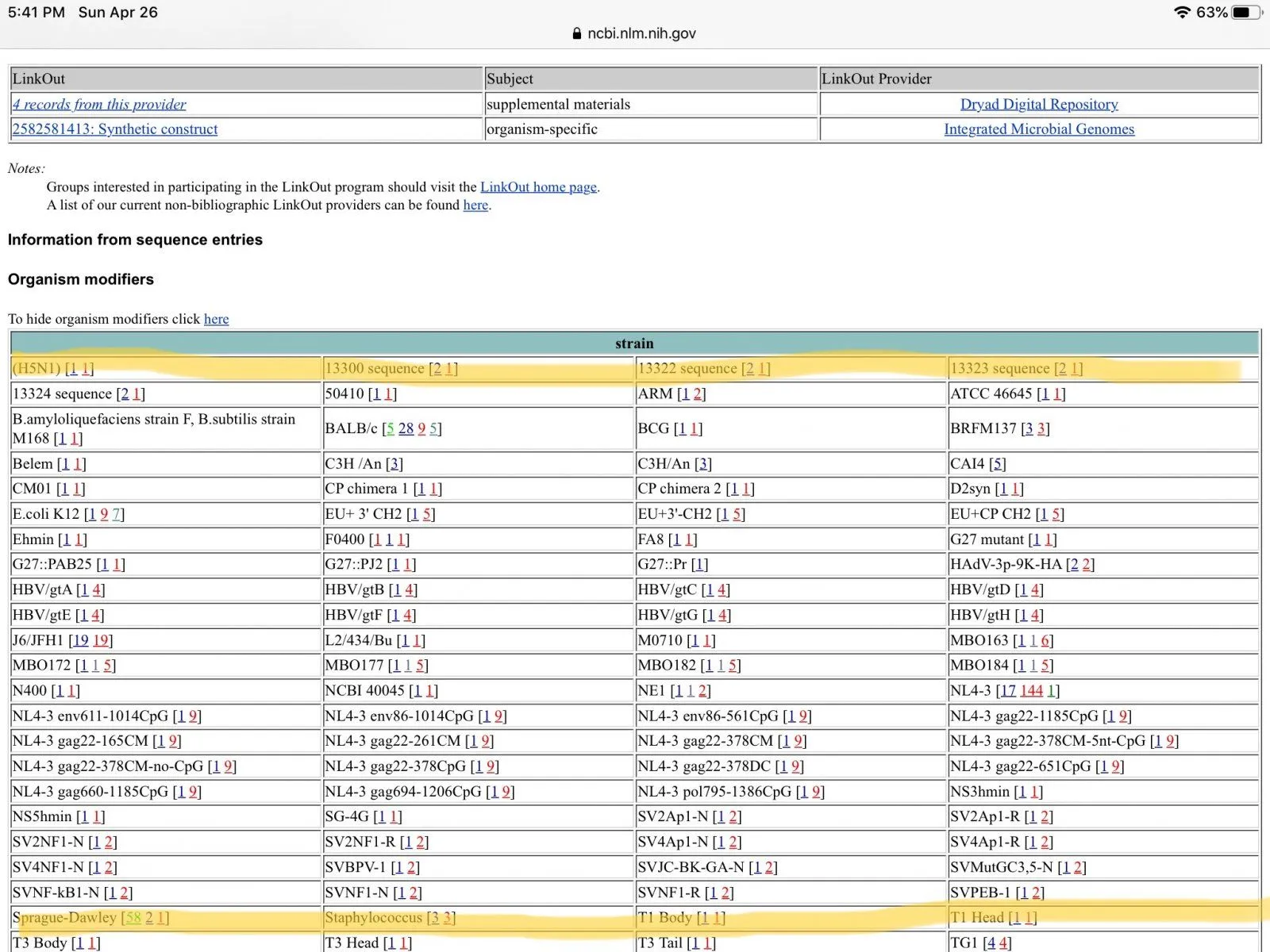Open Integrated Microbial Genomes provider link
The width and height of the screenshot is (1270, 952).
tap(1039, 129)
